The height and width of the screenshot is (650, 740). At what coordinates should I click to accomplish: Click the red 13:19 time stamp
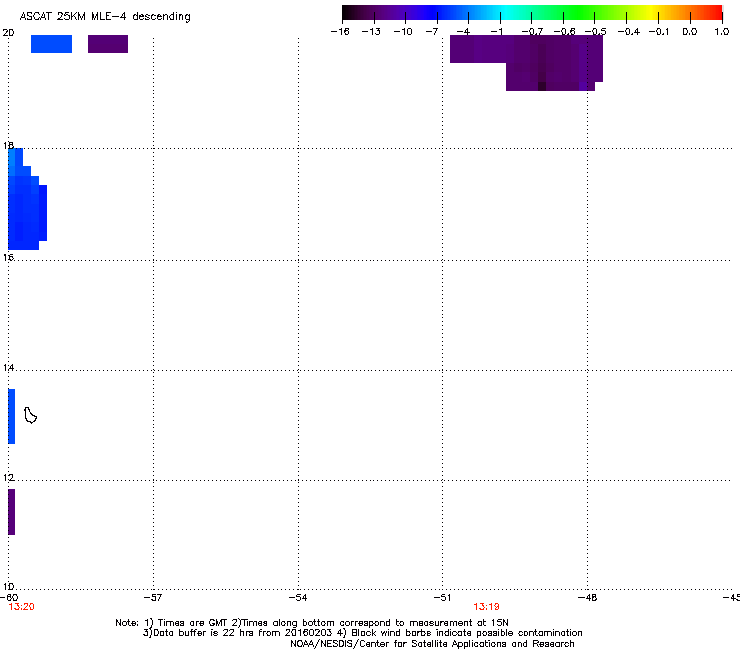487,607
